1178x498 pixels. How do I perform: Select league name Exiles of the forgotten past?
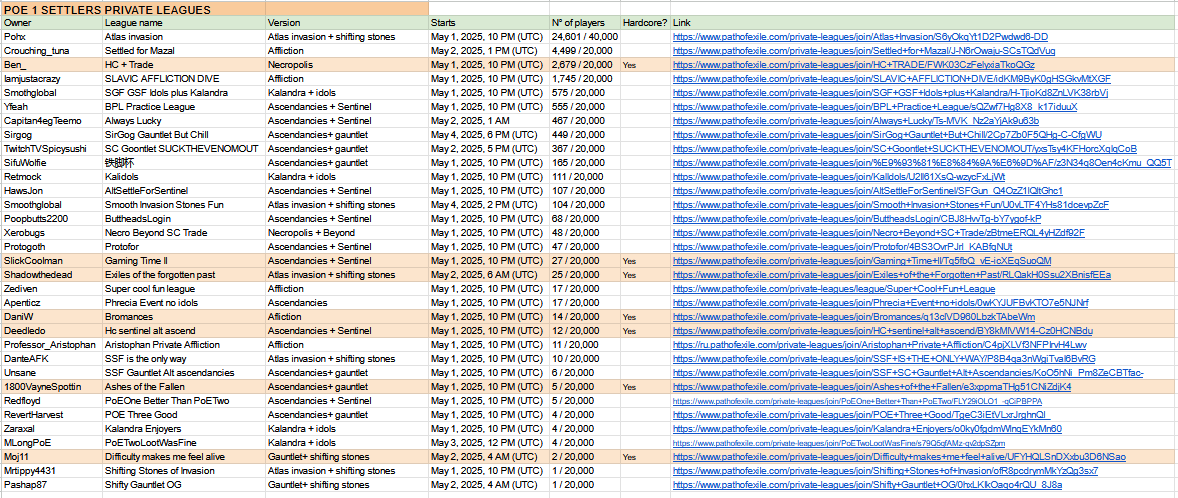[184, 275]
